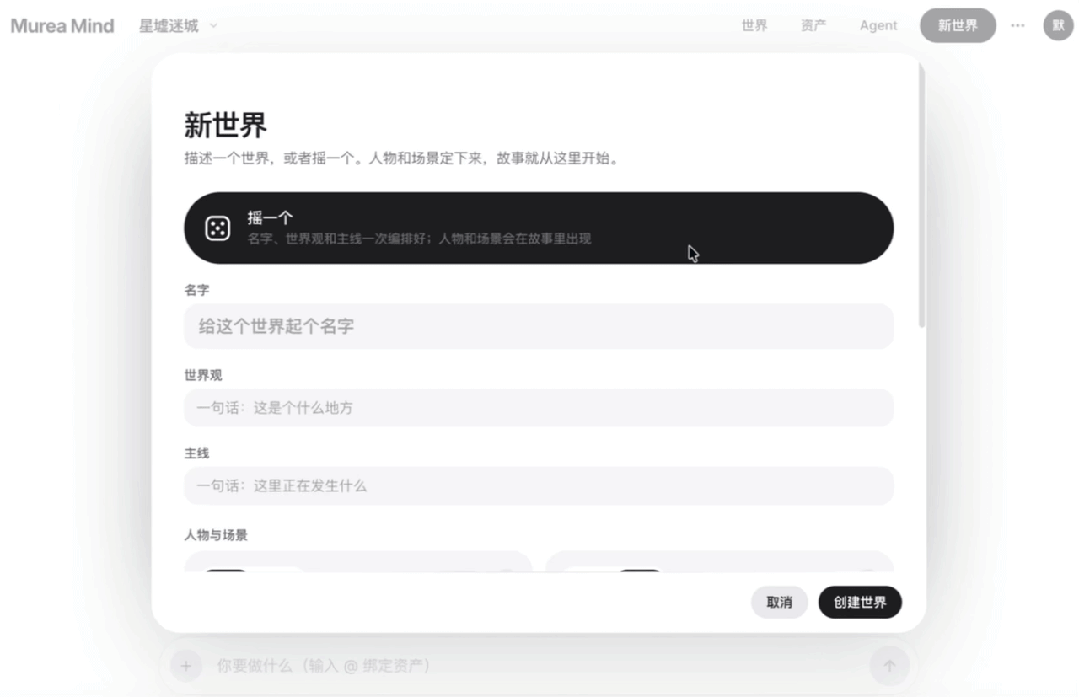Screen dimensions: 1079x697
Task: Click the 新世界 dialog heading
Action: pyautogui.click(x=225, y=125)
